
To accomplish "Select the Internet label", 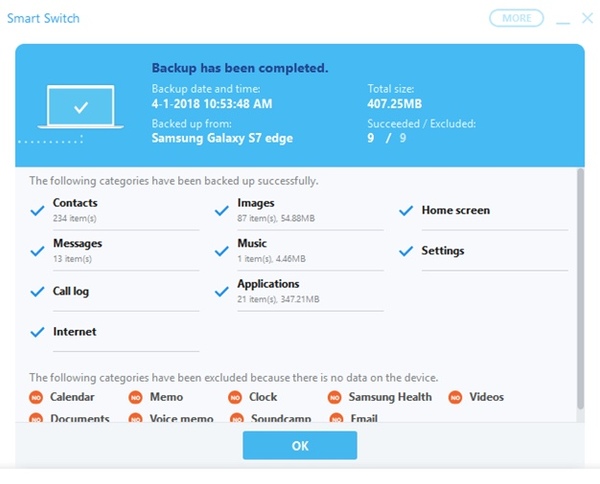I will pos(75,331).
